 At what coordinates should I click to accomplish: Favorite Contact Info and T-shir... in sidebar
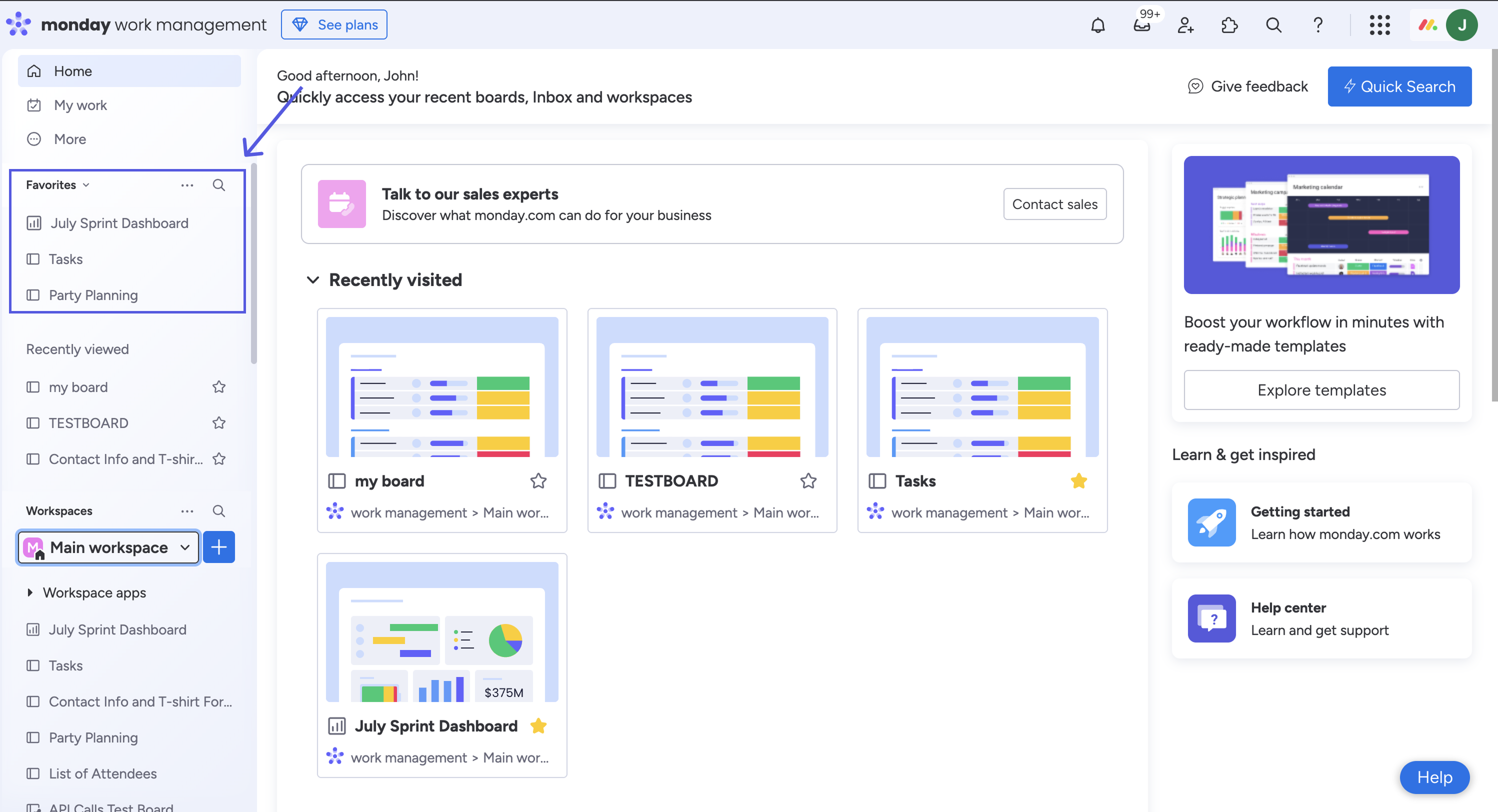pyautogui.click(x=218, y=459)
